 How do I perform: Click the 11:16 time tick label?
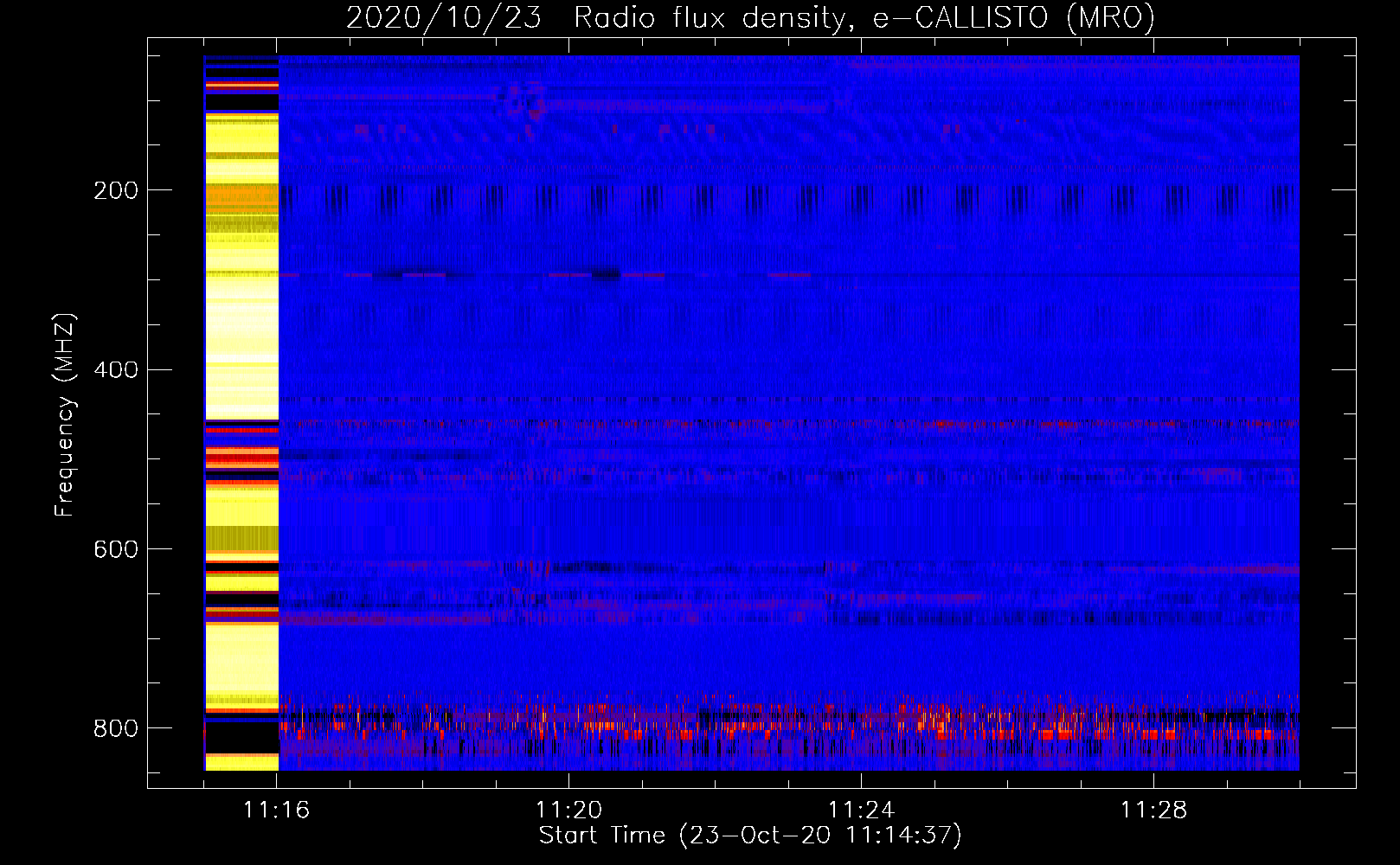pyautogui.click(x=277, y=810)
